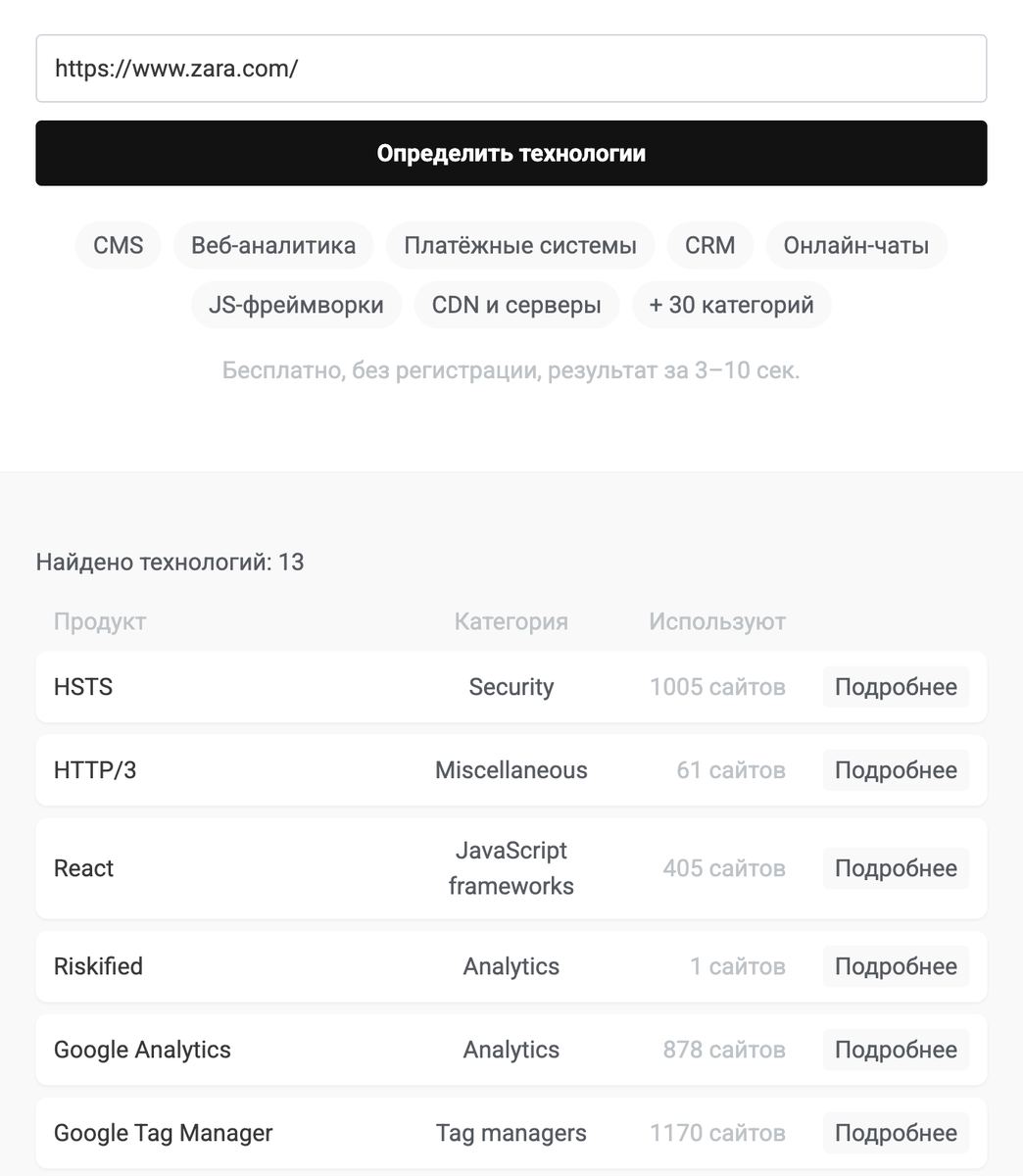The width and height of the screenshot is (1023, 1176).
Task: Click the Категория column header
Action: pyautogui.click(x=511, y=621)
